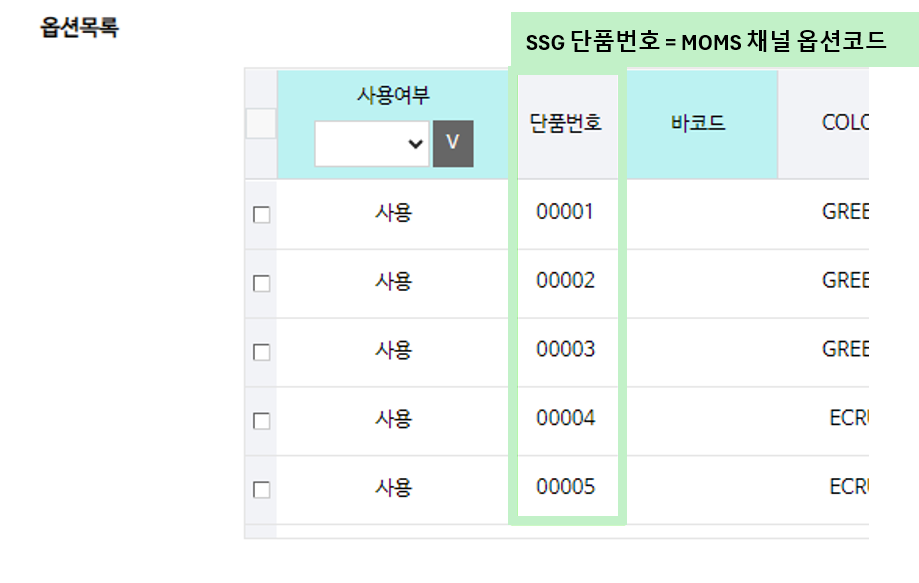Click the 사용 status in row 00004
The image size is (919, 583).
(x=393, y=419)
